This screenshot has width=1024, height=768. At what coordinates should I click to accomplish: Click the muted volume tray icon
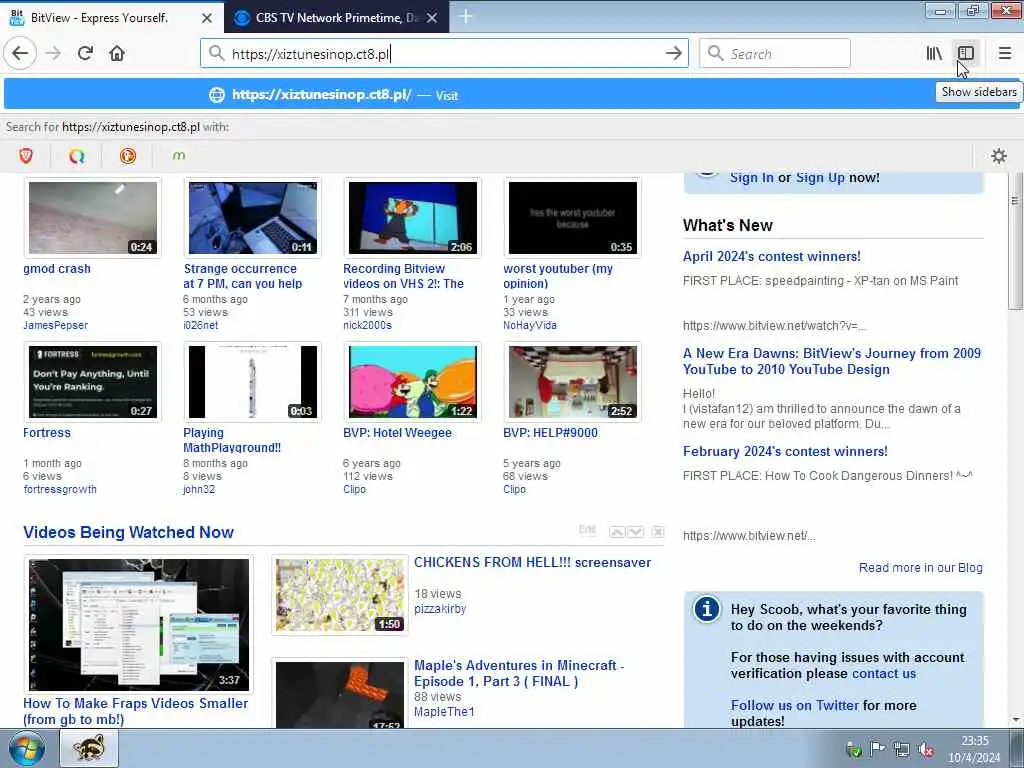pyautogui.click(x=926, y=750)
